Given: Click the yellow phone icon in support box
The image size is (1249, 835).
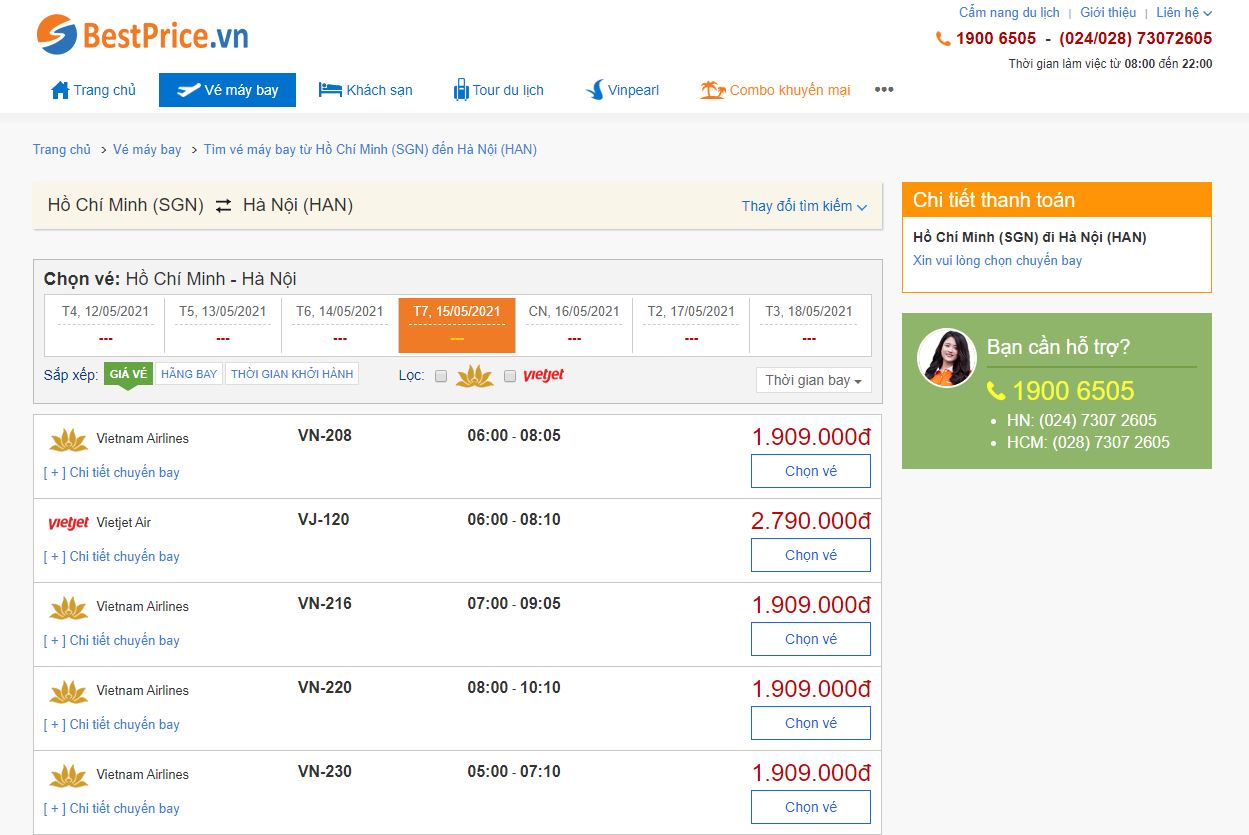Looking at the screenshot, I should (x=996, y=391).
